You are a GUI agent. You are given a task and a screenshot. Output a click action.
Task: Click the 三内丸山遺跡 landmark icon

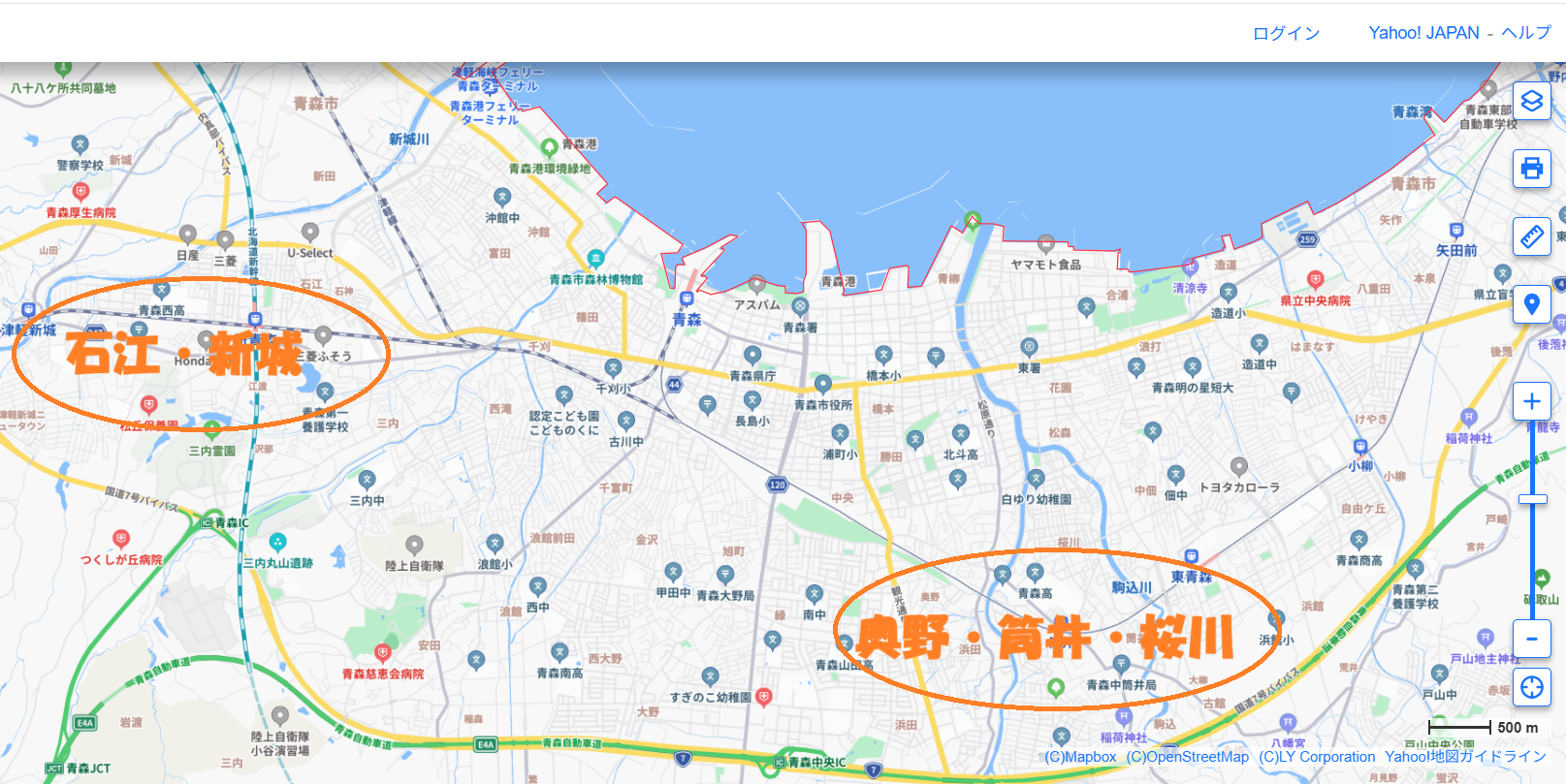point(278,542)
